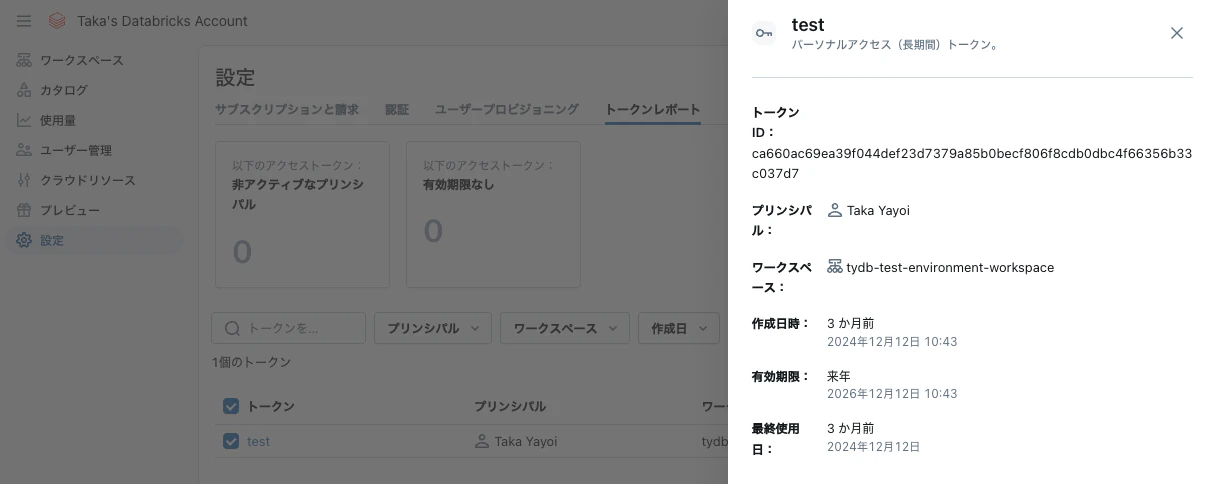This screenshot has width=1209, height=484.
Task: Click the プリンシパル column header
Action: point(510,406)
